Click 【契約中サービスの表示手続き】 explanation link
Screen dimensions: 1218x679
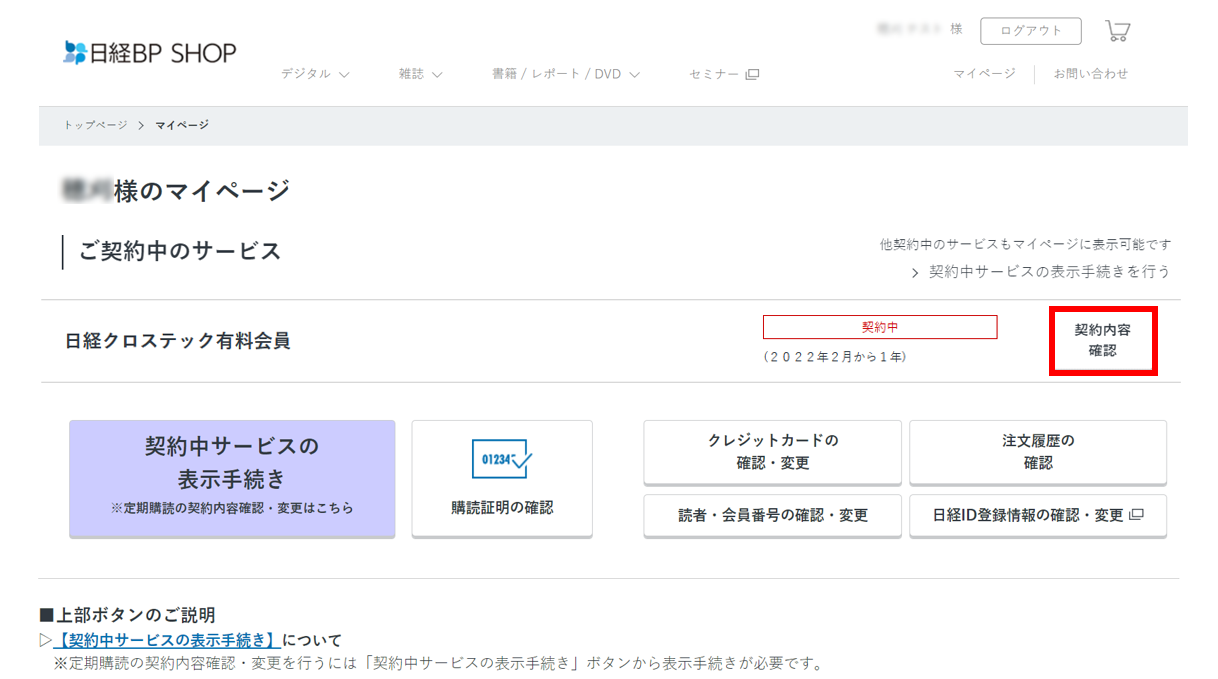(165, 640)
